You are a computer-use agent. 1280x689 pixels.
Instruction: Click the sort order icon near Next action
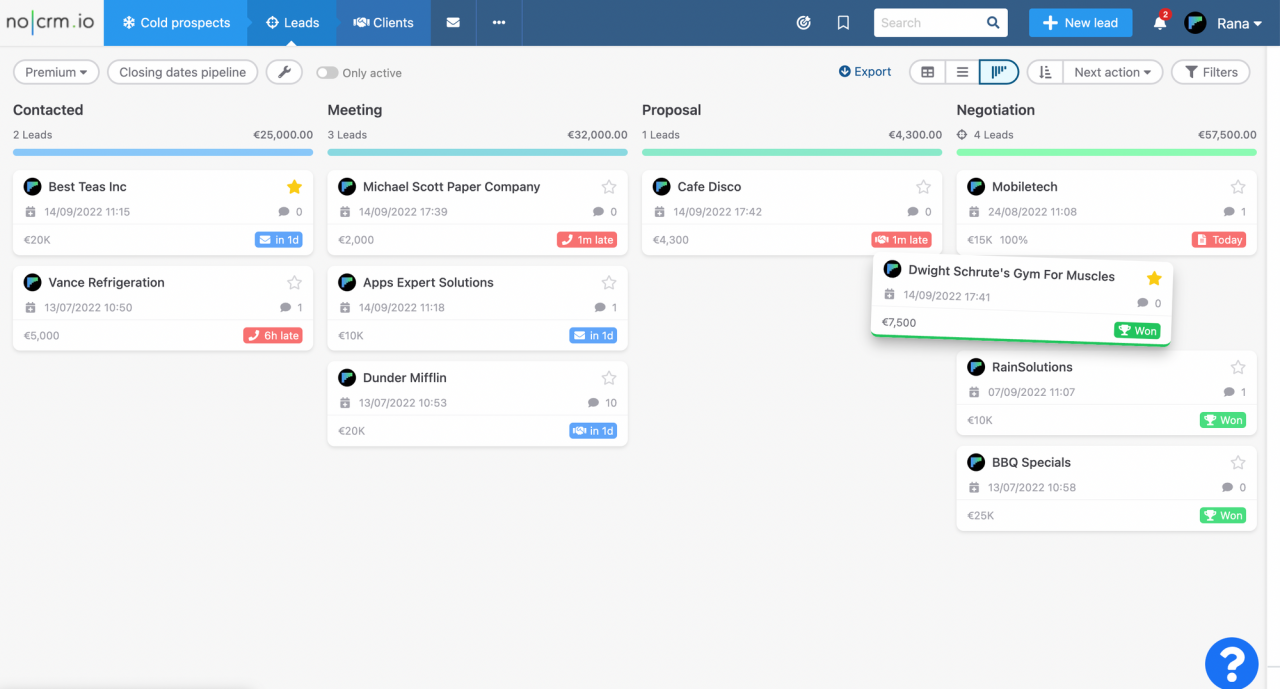click(1045, 71)
